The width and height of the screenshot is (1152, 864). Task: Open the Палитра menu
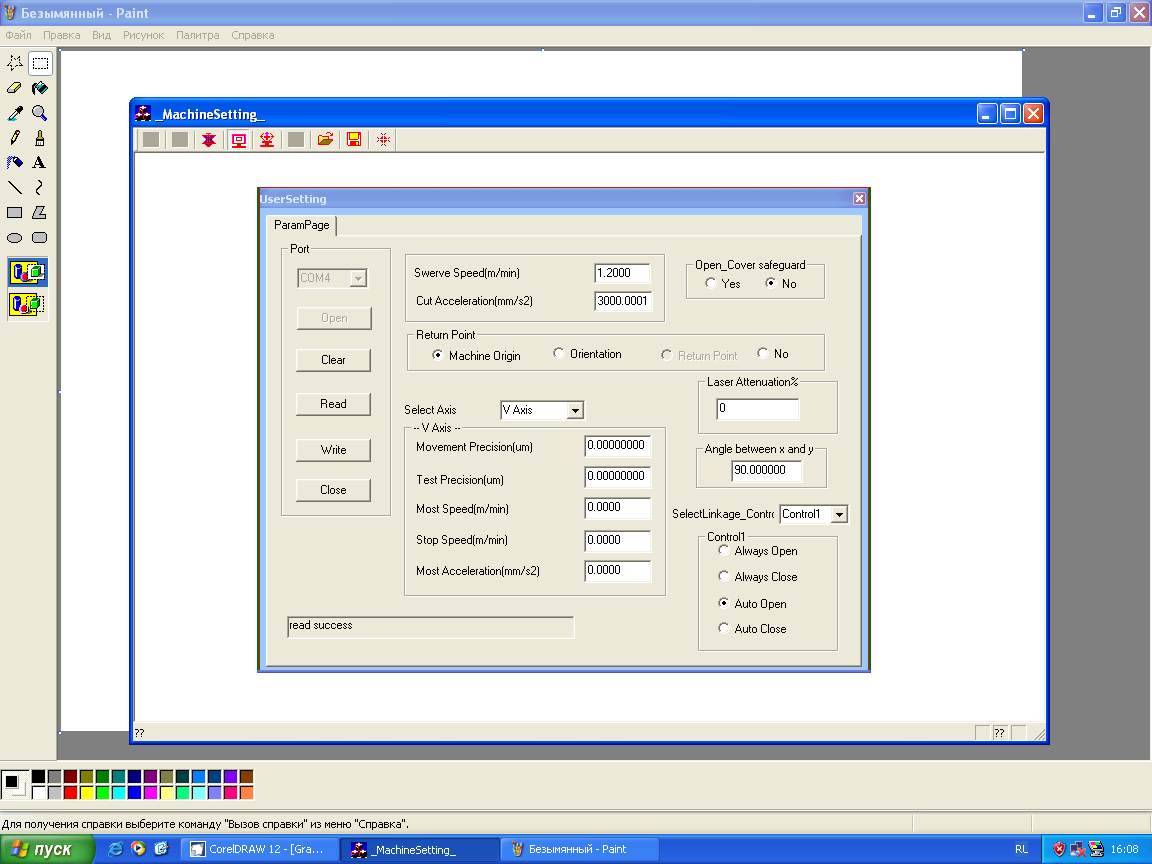tap(197, 35)
